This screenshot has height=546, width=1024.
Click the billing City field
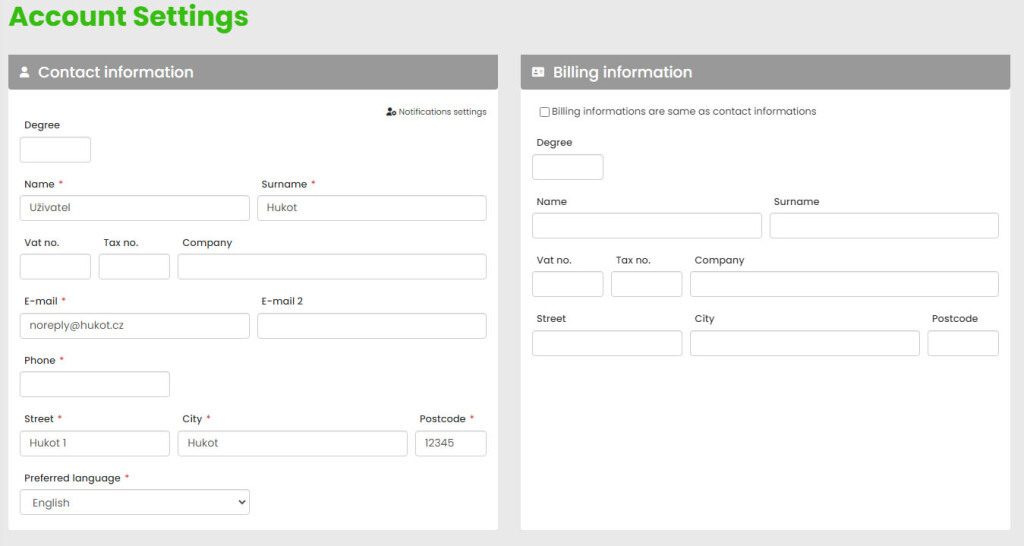coord(804,343)
